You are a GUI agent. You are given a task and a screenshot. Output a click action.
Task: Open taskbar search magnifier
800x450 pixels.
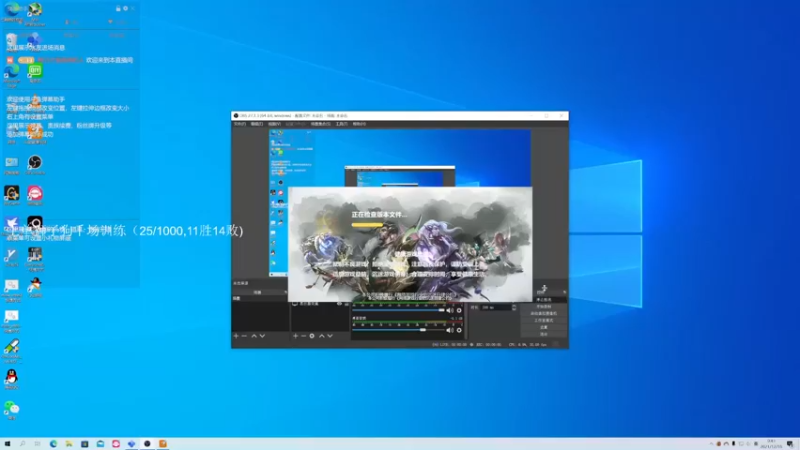click(x=22, y=444)
